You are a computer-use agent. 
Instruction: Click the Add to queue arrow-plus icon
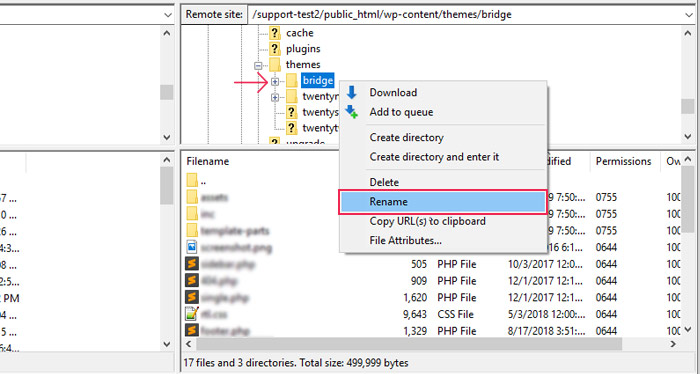pos(352,112)
